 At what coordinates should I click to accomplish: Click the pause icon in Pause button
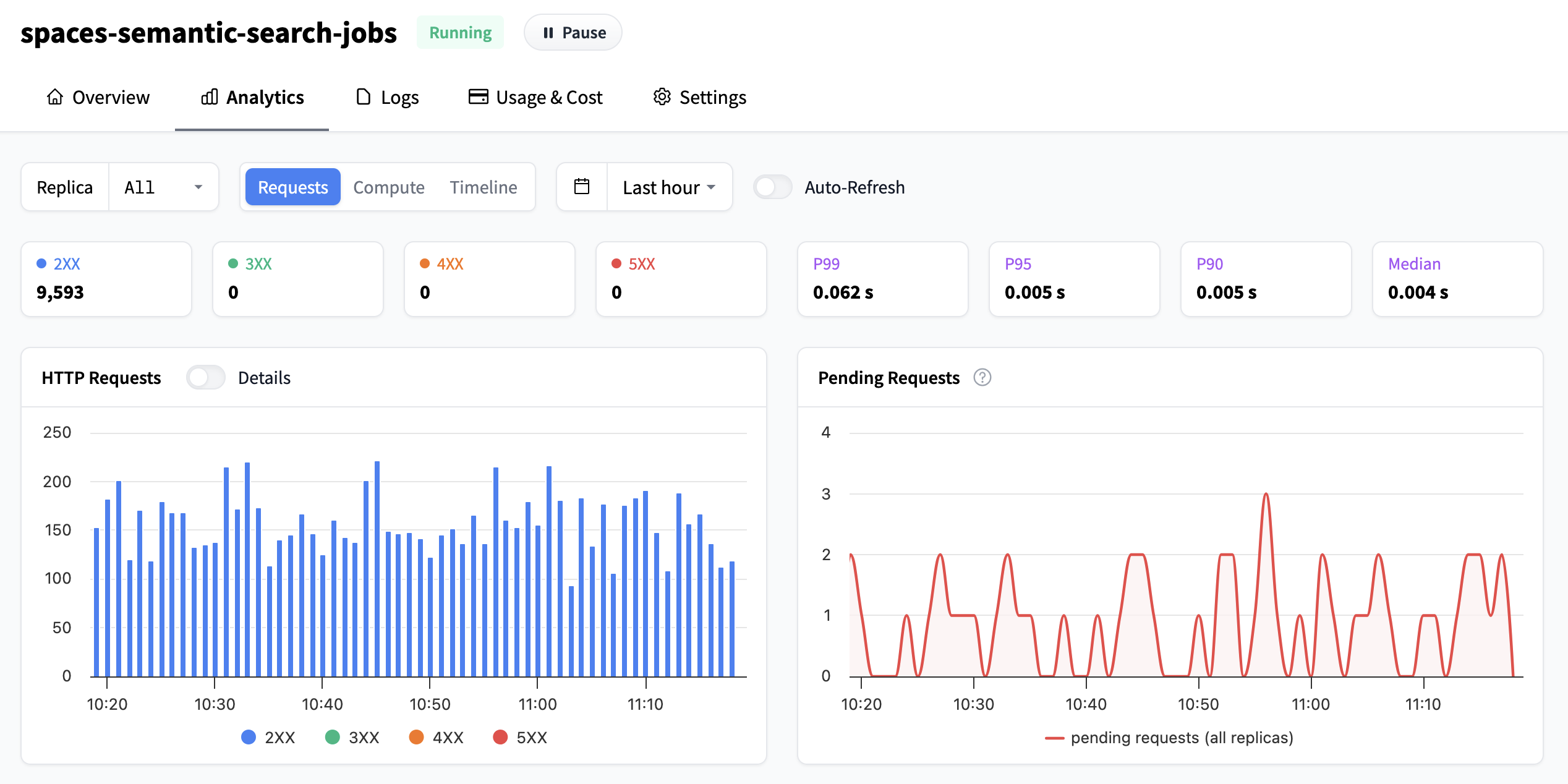548,33
